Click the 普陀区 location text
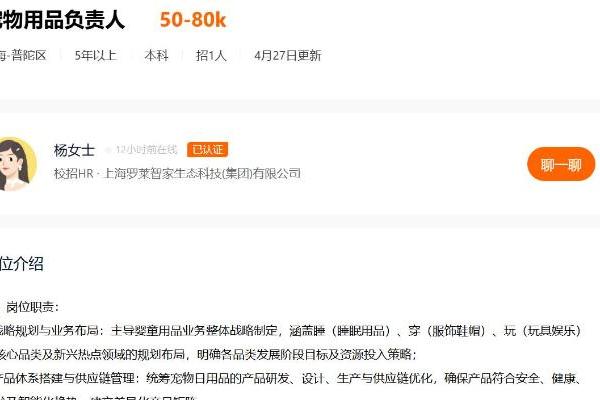Screen dimensions: 600x400 point(29,56)
